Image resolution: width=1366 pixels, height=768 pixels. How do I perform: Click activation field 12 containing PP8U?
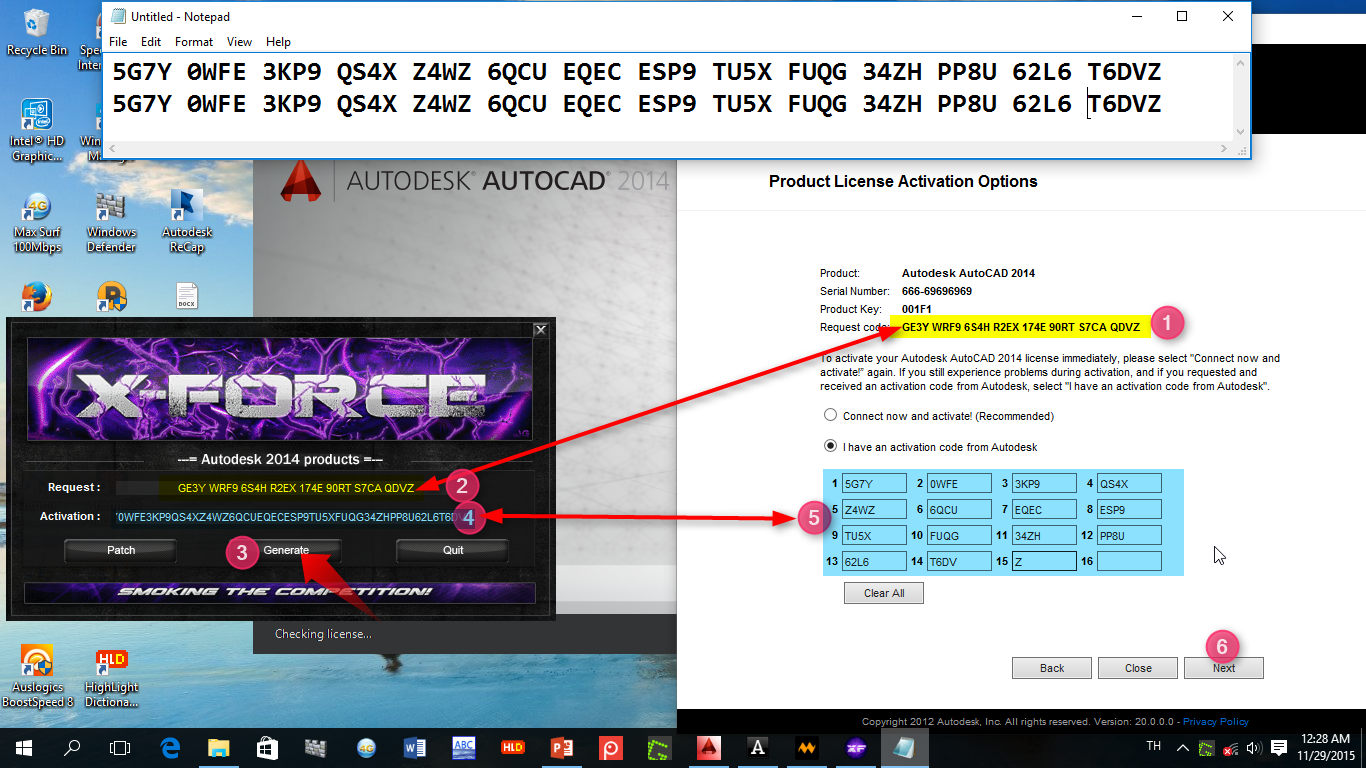[1129, 536]
